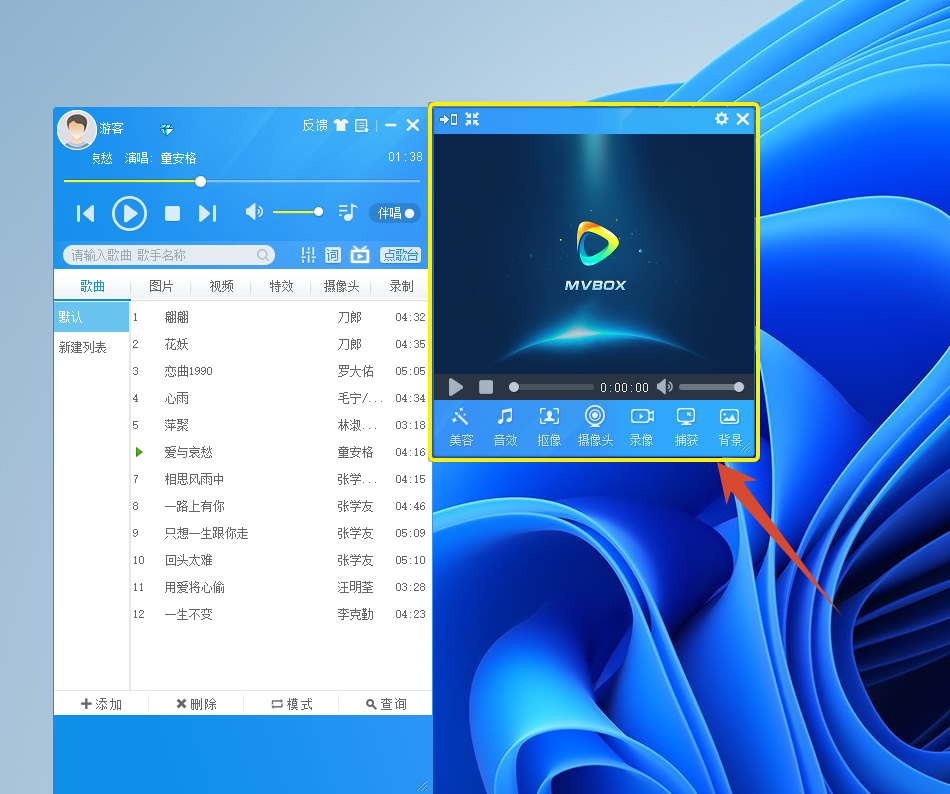Select the 抠像 matting tool
Viewport: 950px width, 794px height.
coord(549,427)
